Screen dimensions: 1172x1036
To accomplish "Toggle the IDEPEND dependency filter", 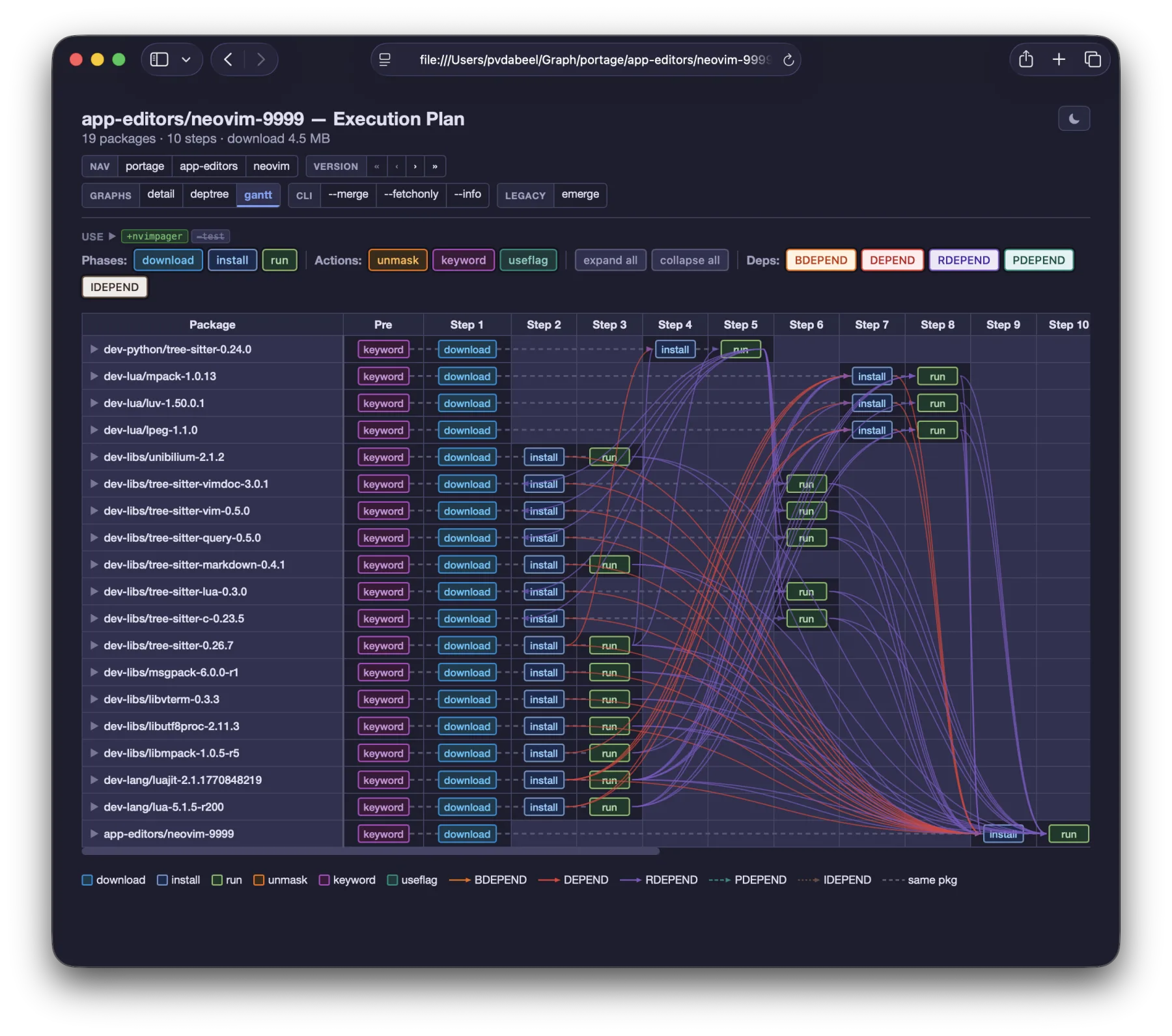I will [115, 287].
